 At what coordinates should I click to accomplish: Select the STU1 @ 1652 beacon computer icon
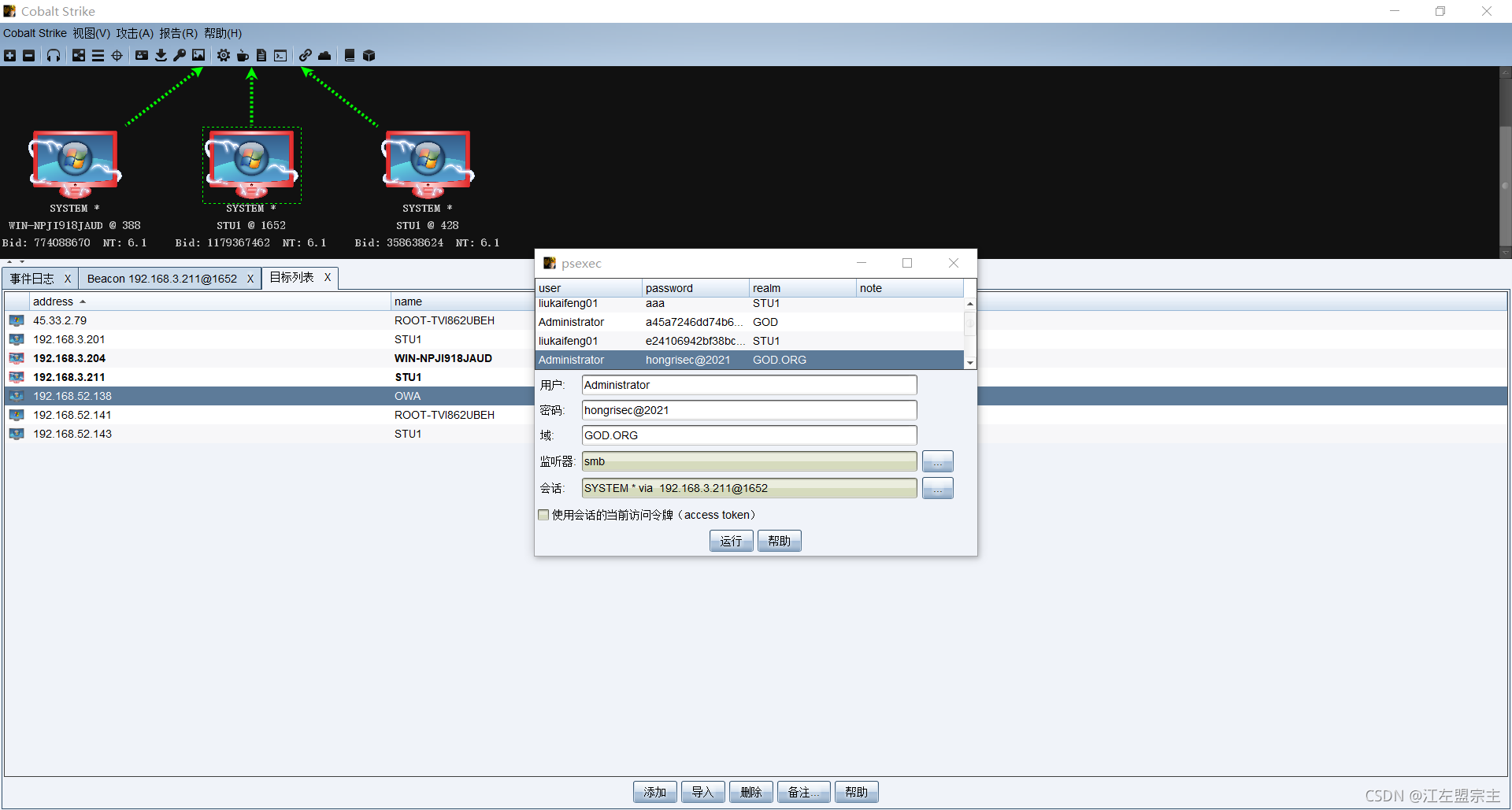coord(251,164)
